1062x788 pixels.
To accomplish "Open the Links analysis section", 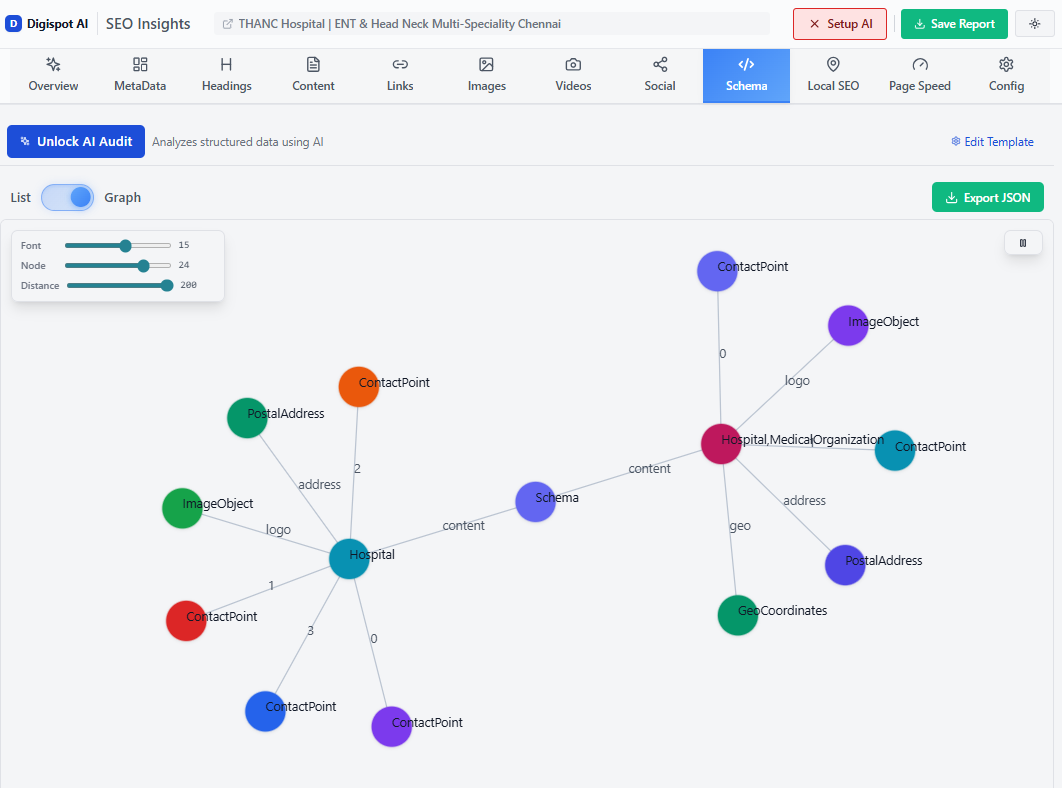I will pyautogui.click(x=399, y=64).
